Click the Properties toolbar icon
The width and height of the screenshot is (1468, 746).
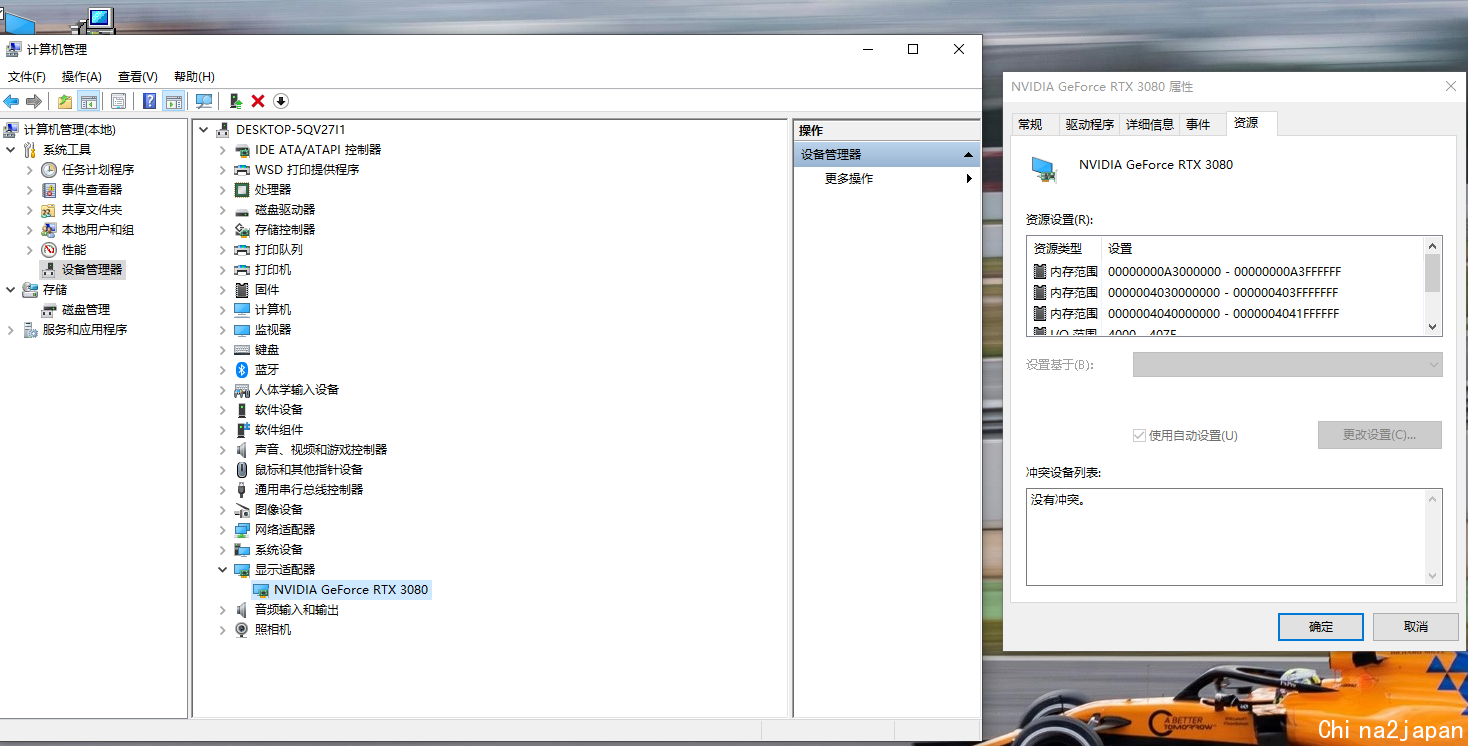[119, 101]
